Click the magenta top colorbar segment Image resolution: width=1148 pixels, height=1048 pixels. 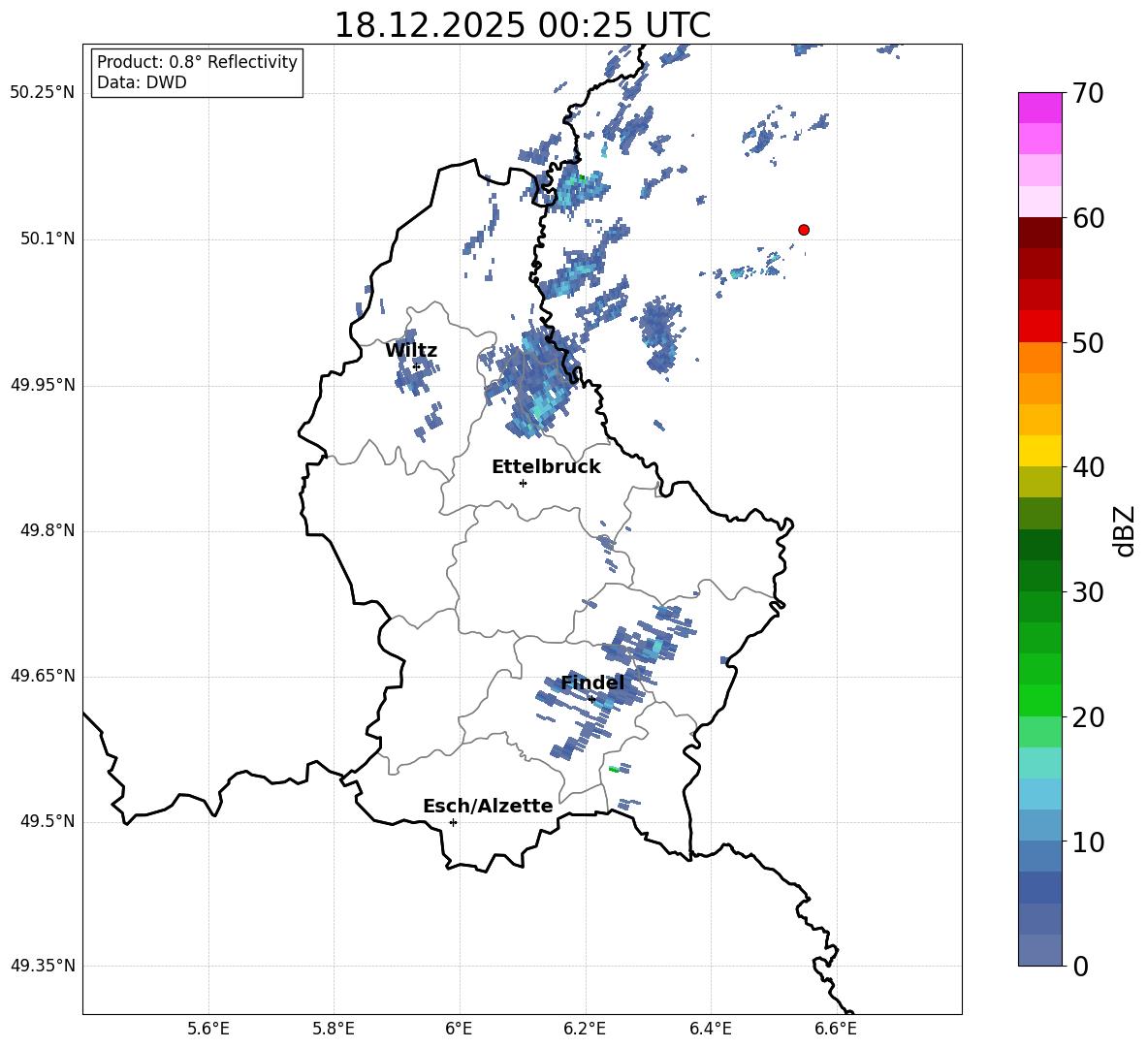[1040, 108]
